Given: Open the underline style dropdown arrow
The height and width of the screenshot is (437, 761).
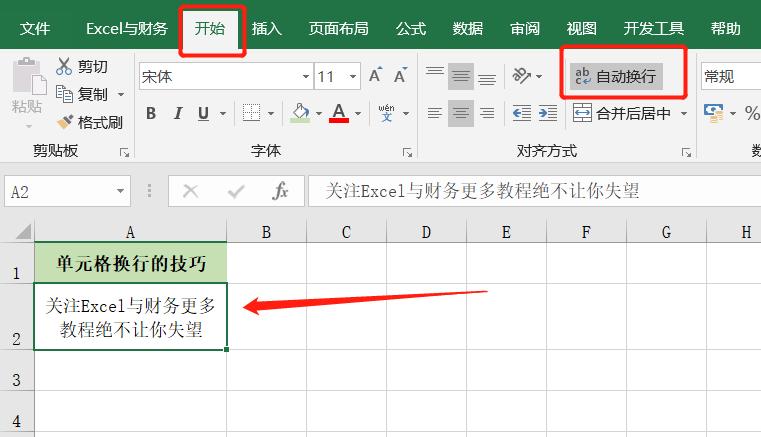Looking at the screenshot, I should pos(223,114).
